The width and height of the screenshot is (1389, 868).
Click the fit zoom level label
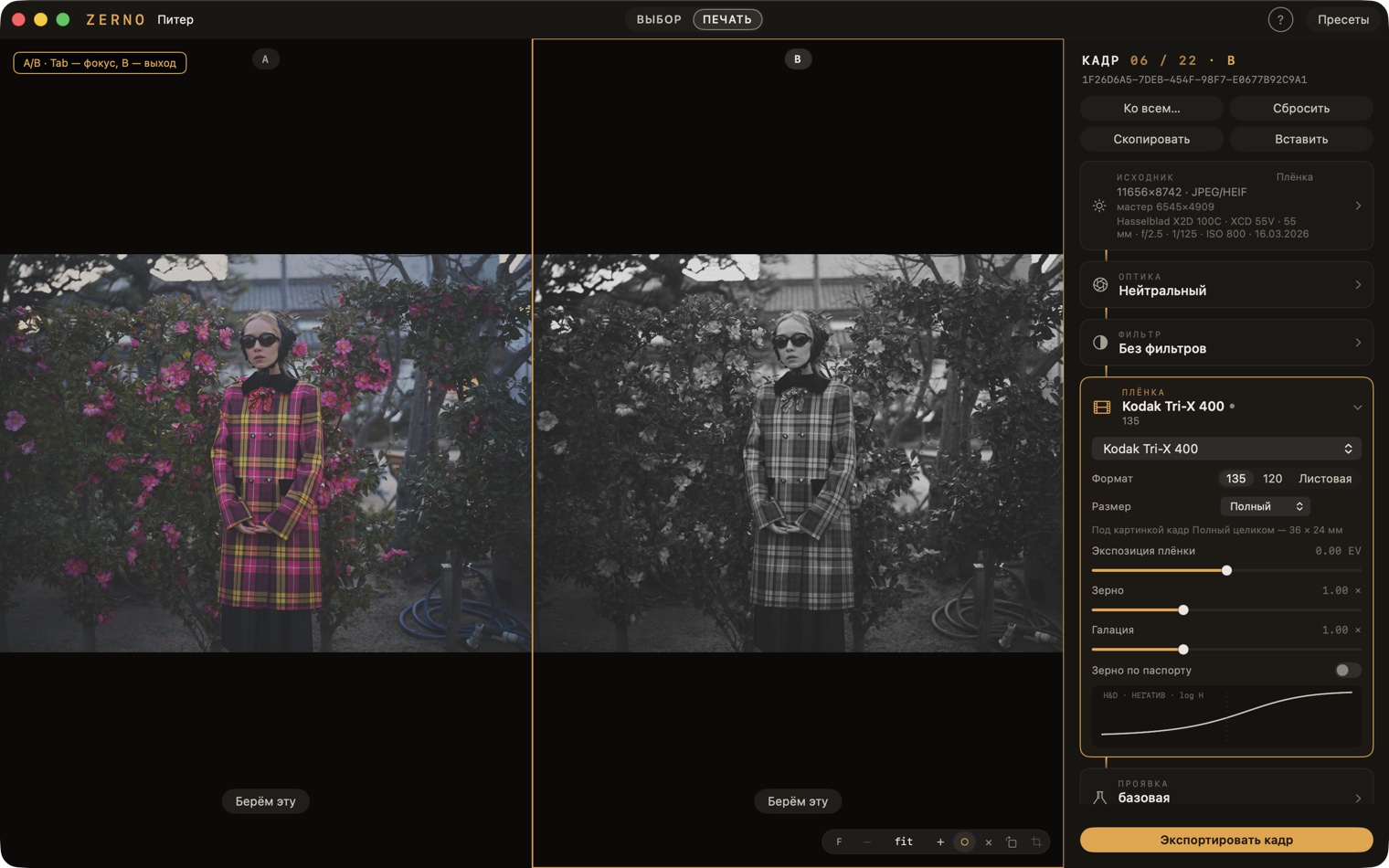pos(904,842)
